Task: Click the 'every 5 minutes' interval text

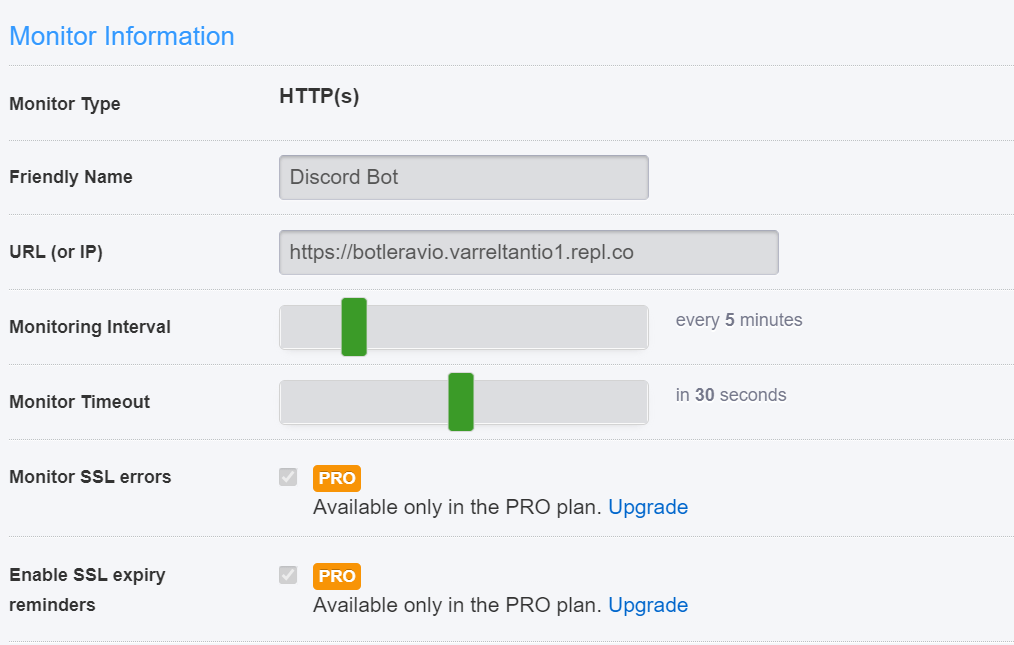Action: pyautogui.click(x=739, y=320)
